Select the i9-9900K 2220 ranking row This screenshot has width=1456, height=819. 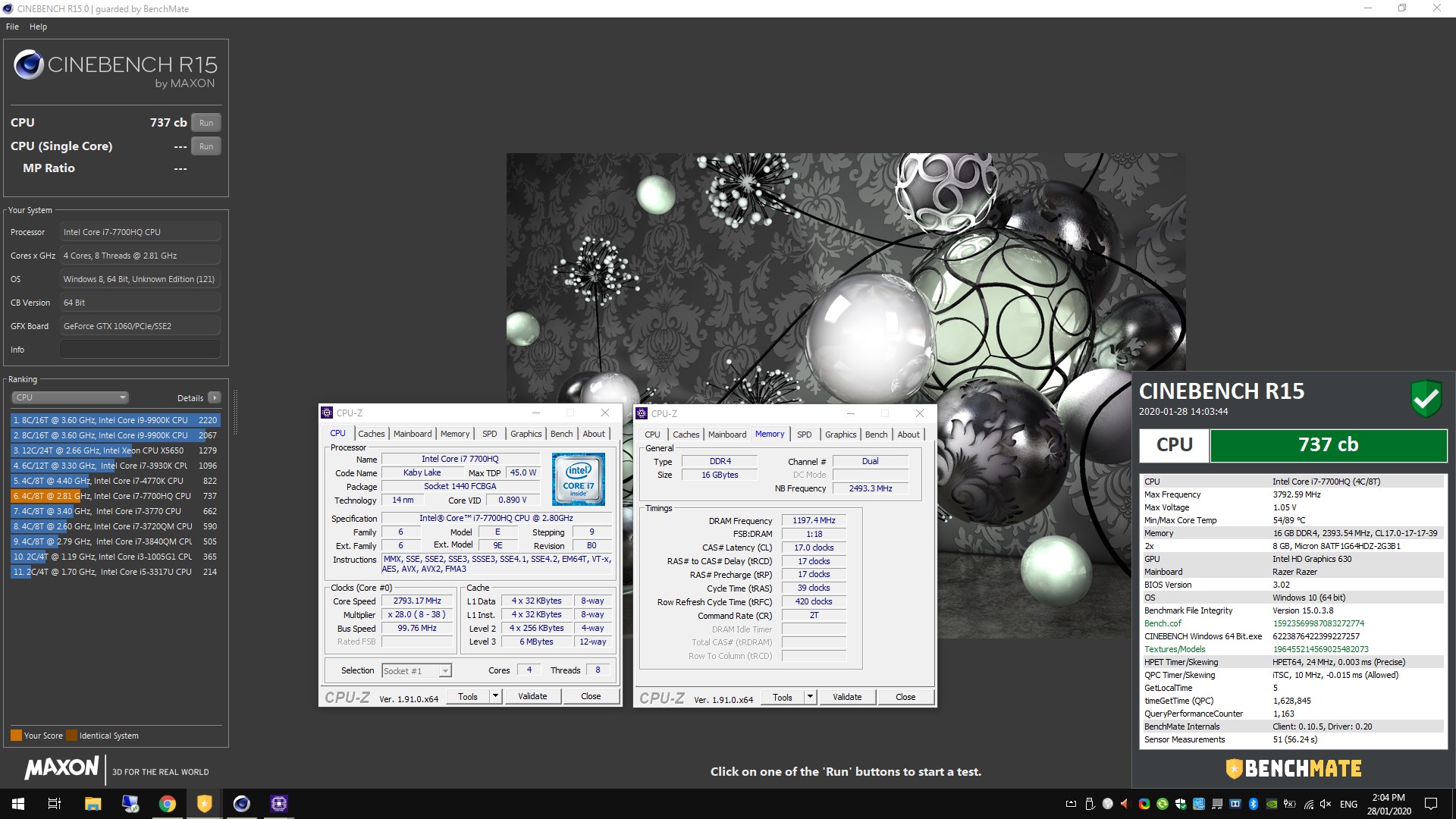pos(115,420)
